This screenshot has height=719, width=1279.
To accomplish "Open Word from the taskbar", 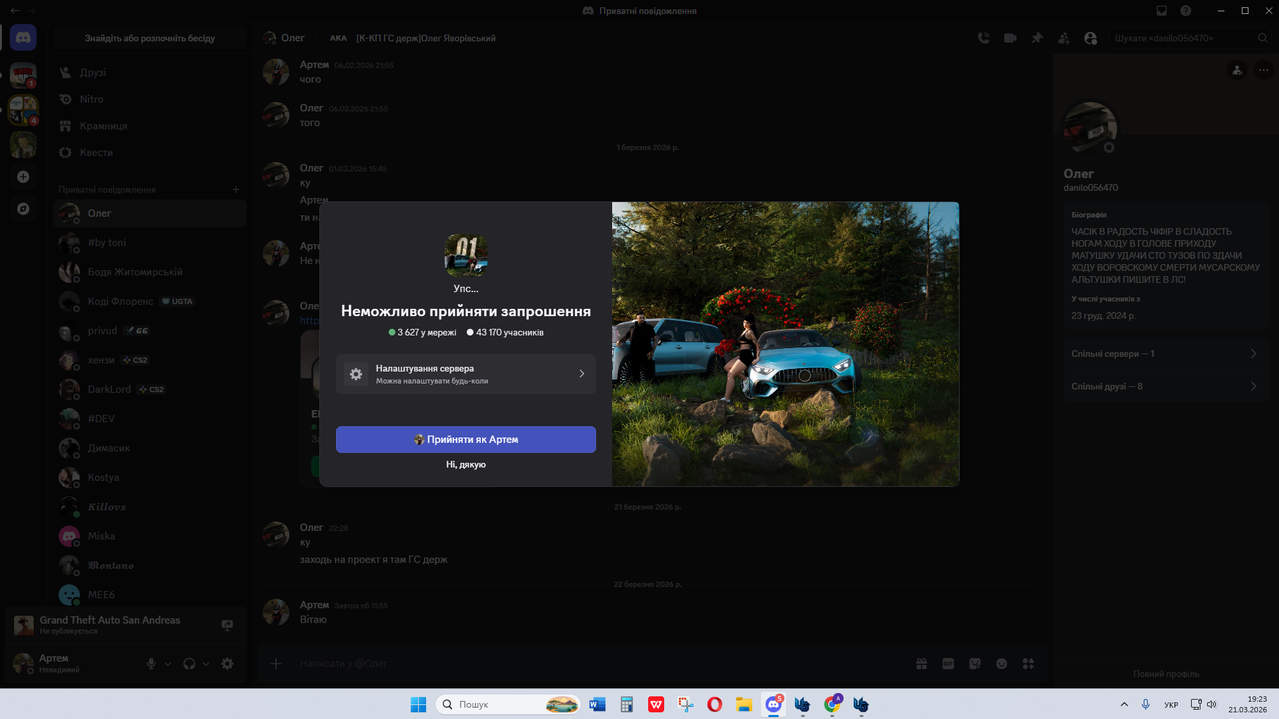I will [597, 704].
